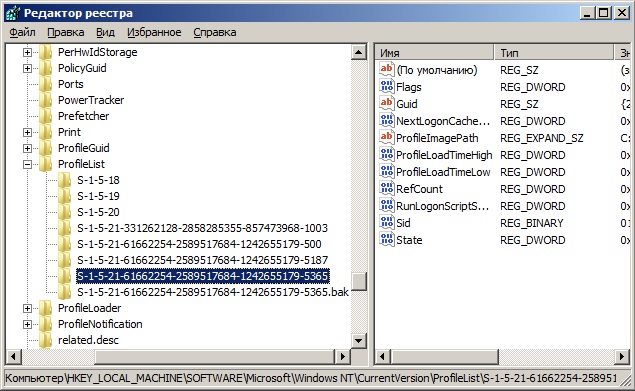Image resolution: width=635 pixels, height=391 pixels.
Task: Click folder icon of key ending 1242655179-500
Action: tap(64, 244)
